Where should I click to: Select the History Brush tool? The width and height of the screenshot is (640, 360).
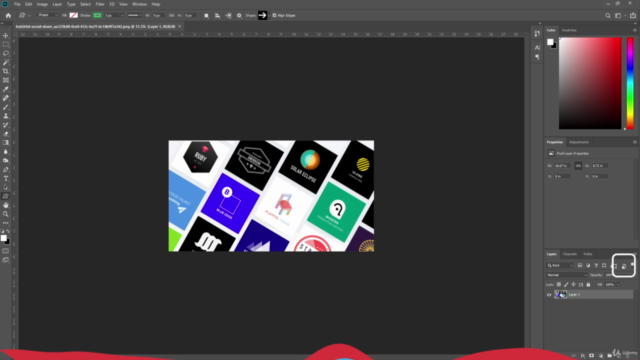click(x=6, y=125)
